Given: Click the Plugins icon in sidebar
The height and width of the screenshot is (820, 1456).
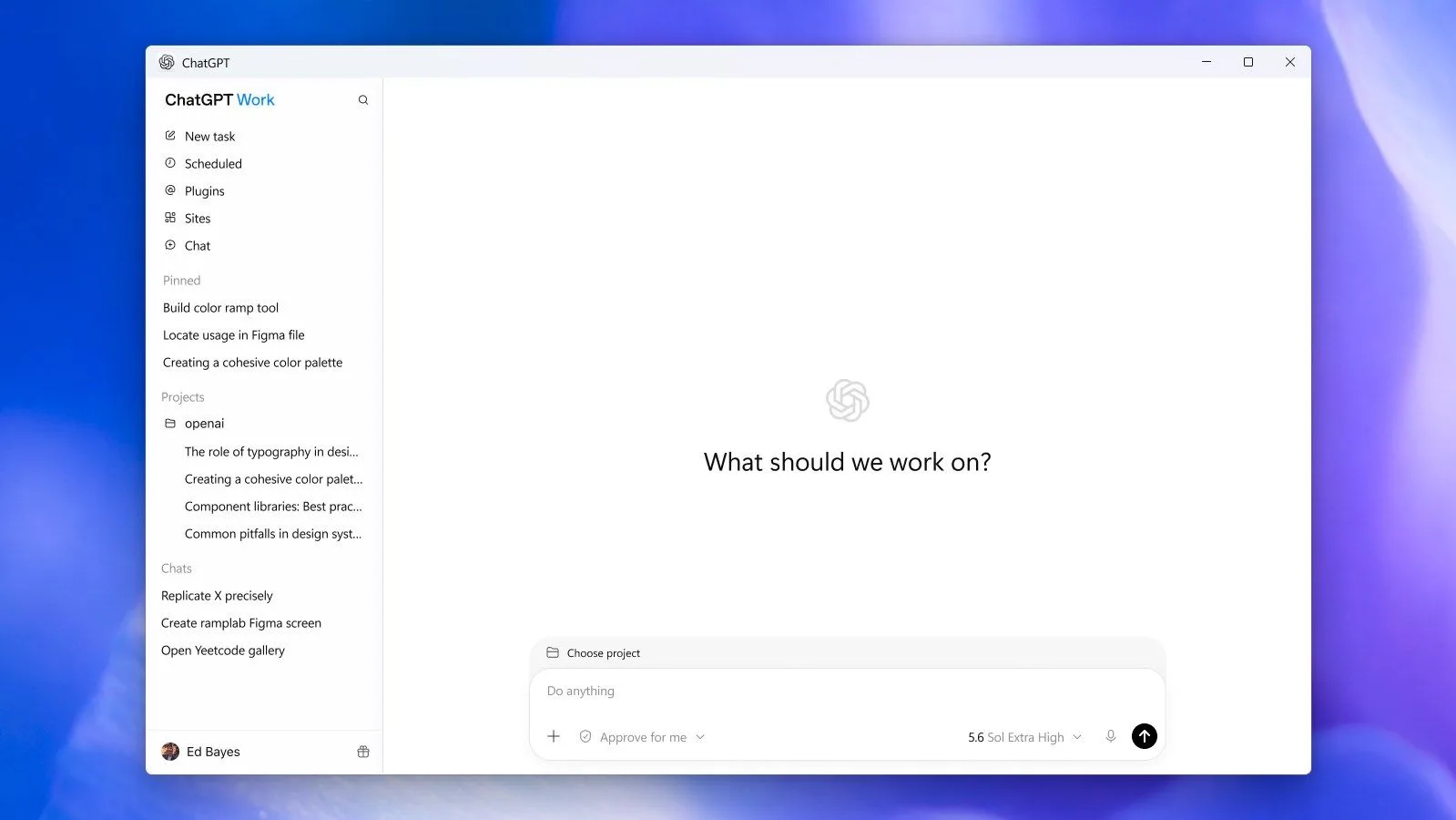Looking at the screenshot, I should tap(170, 190).
